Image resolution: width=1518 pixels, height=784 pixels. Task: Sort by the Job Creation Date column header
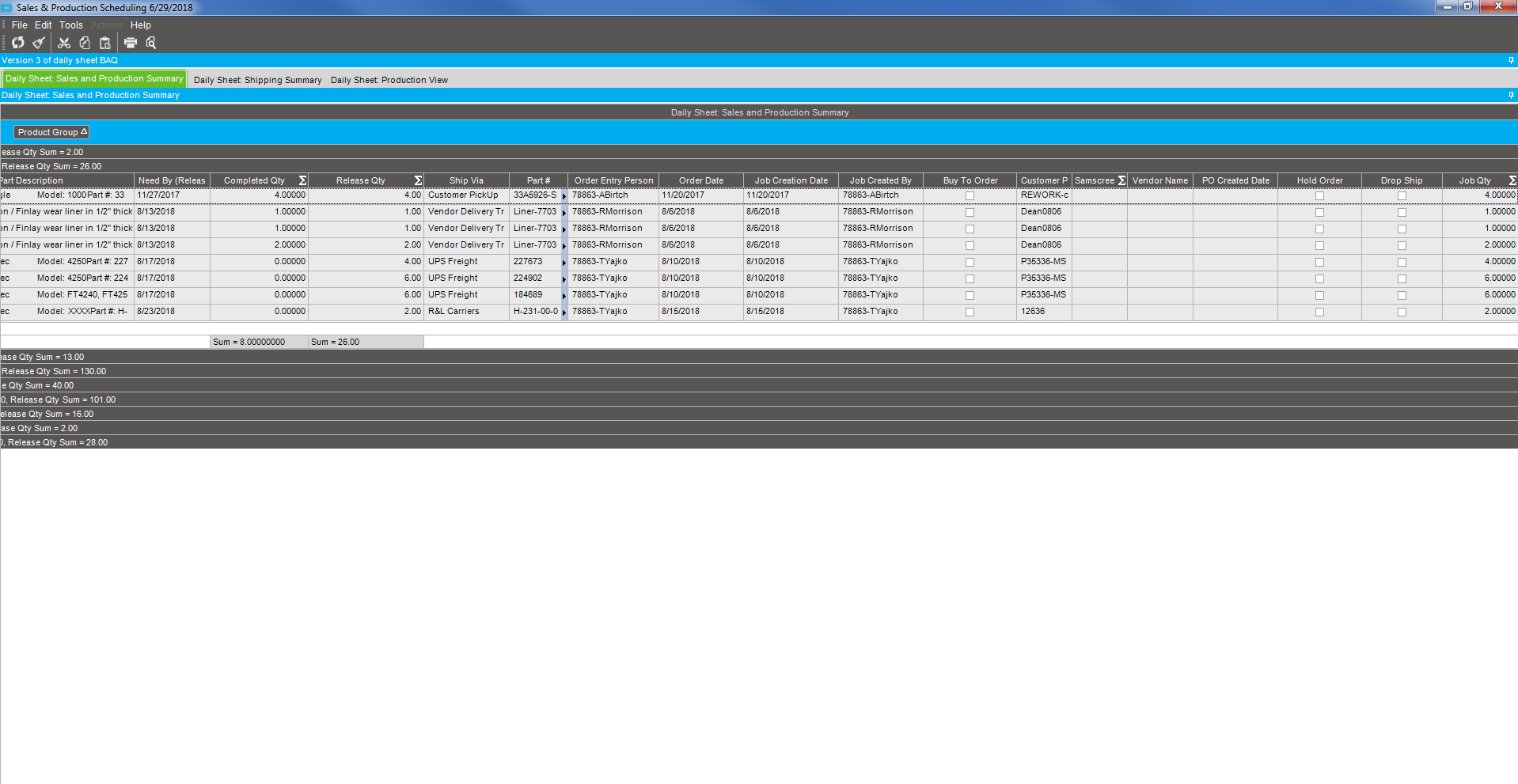tap(791, 180)
